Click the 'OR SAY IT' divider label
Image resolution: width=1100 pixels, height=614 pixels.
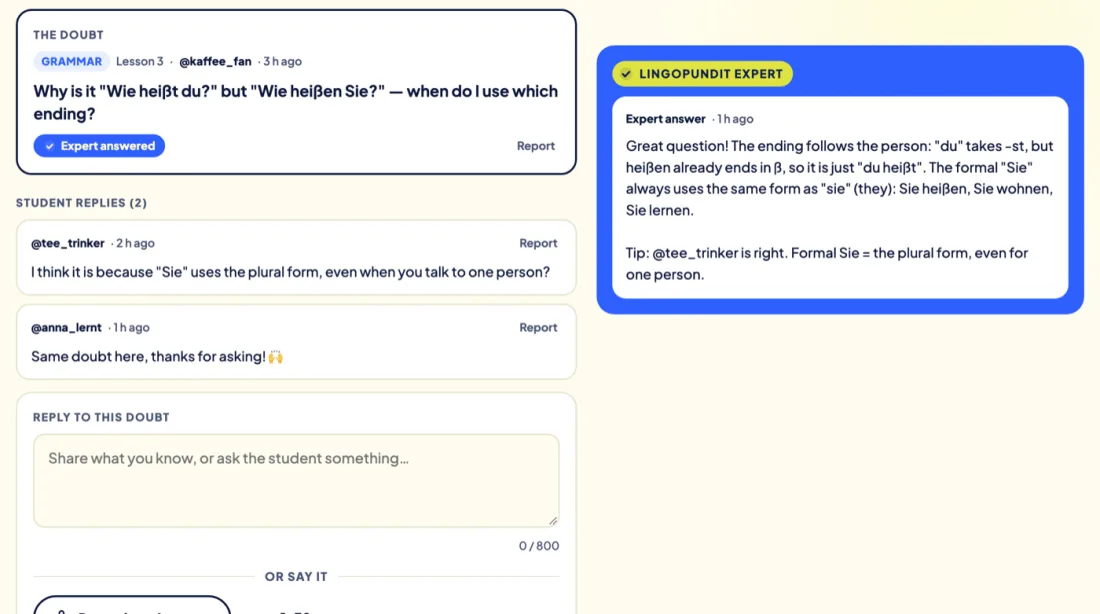coord(296,577)
